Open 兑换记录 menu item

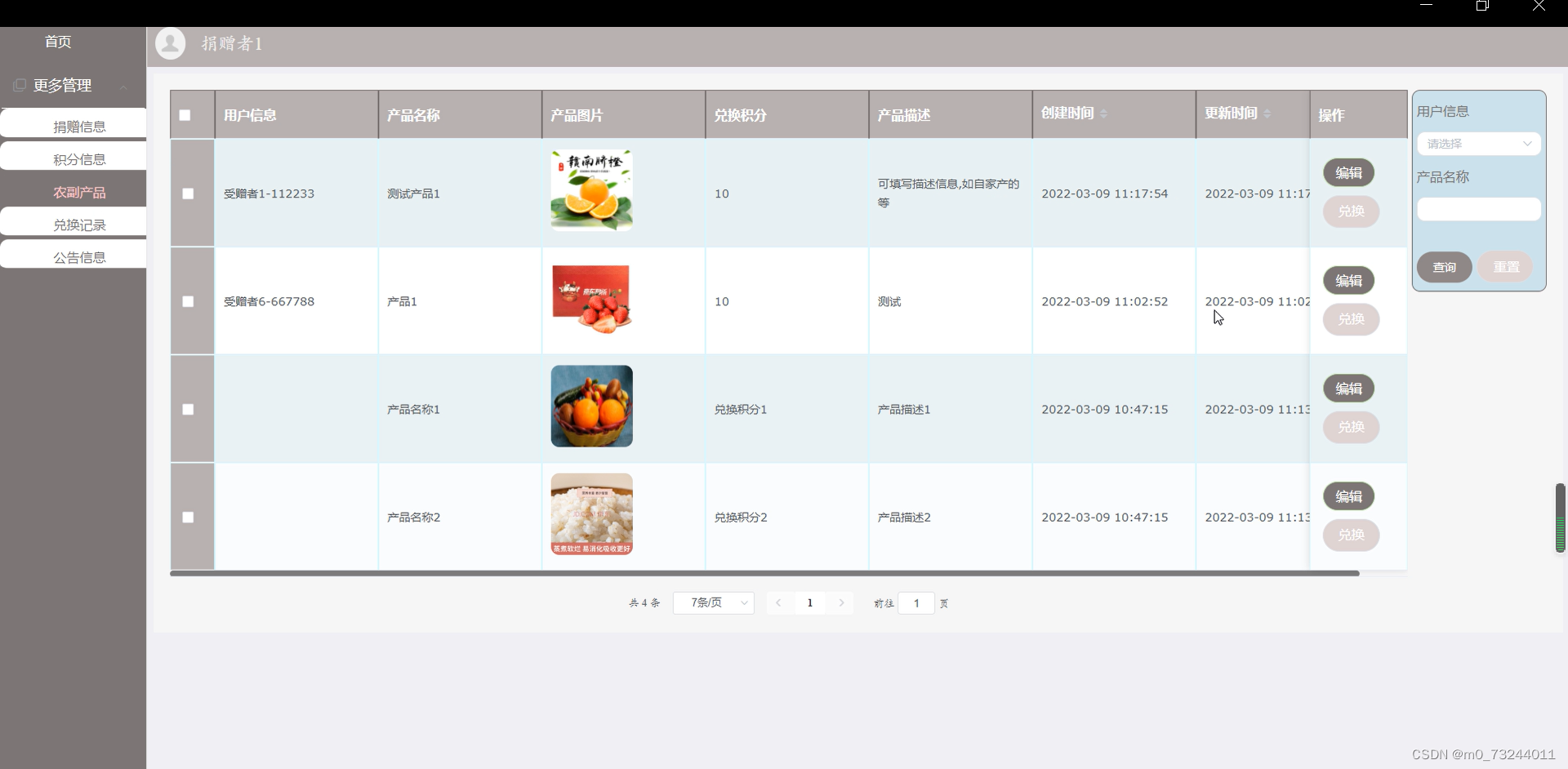tap(73, 222)
